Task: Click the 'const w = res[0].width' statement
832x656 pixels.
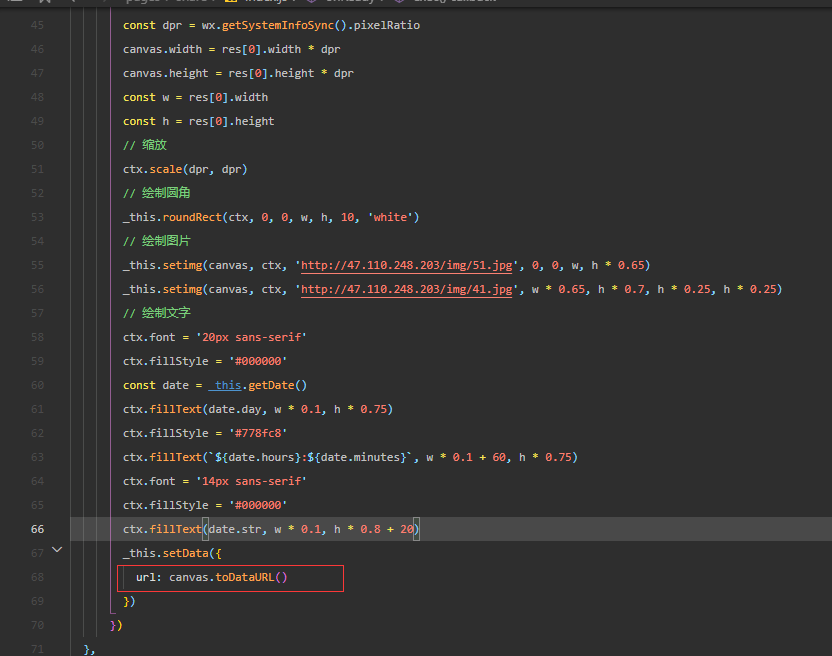Action: [x=195, y=97]
